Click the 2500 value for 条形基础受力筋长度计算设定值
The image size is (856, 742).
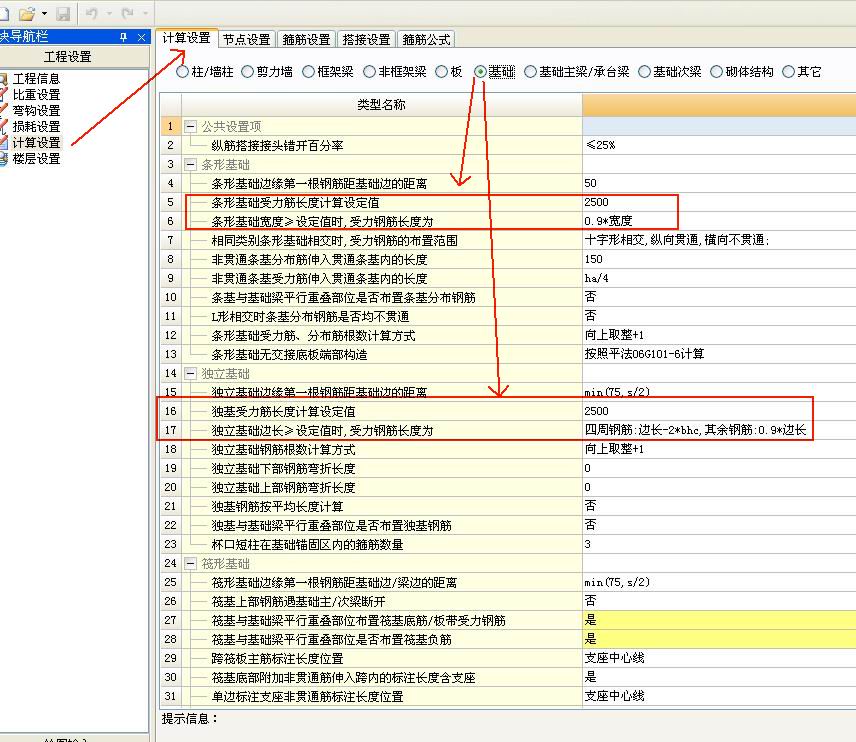pos(719,202)
